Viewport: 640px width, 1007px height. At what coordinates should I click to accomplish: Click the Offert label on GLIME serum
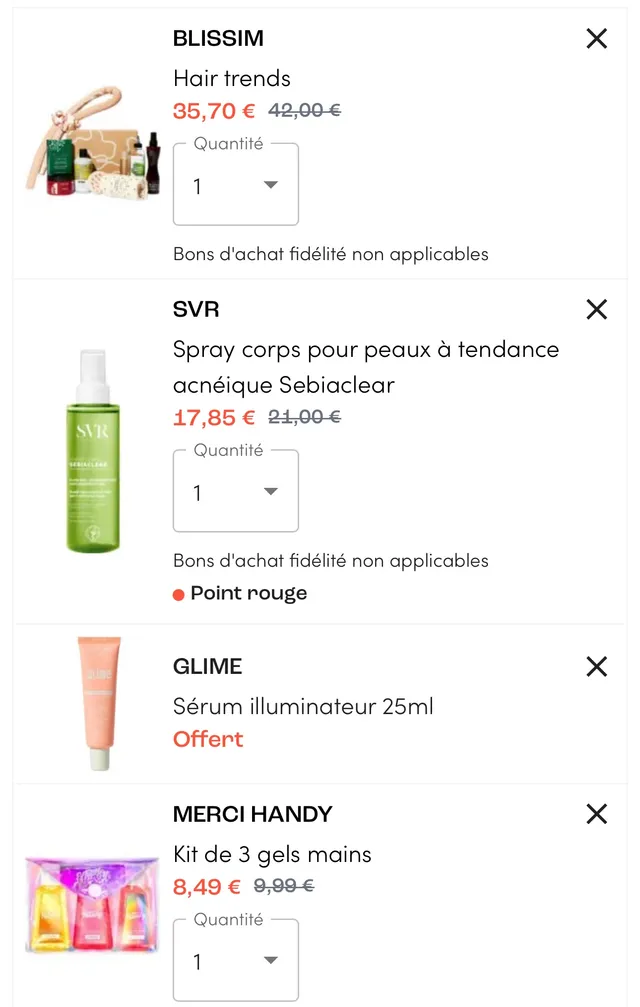pyautogui.click(x=208, y=739)
